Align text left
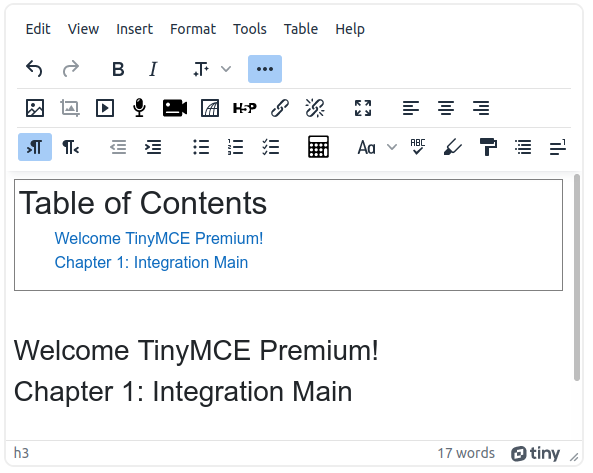Screen dimensions: 593x473 (411, 108)
